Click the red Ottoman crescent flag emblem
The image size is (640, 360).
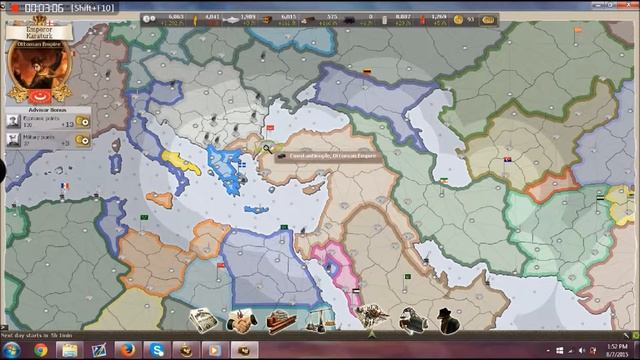tap(40, 96)
